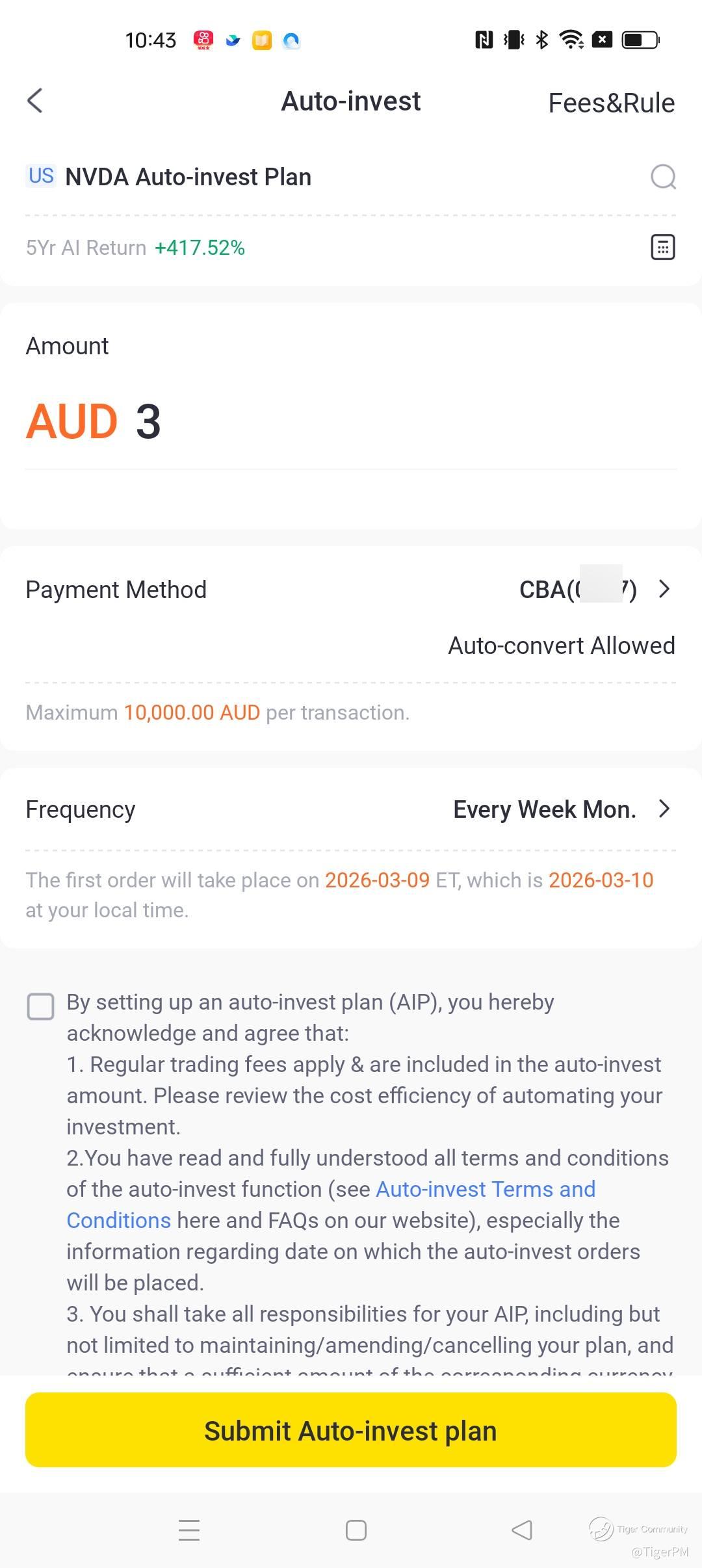
Task: Open the return calculator icon
Action: (663, 247)
